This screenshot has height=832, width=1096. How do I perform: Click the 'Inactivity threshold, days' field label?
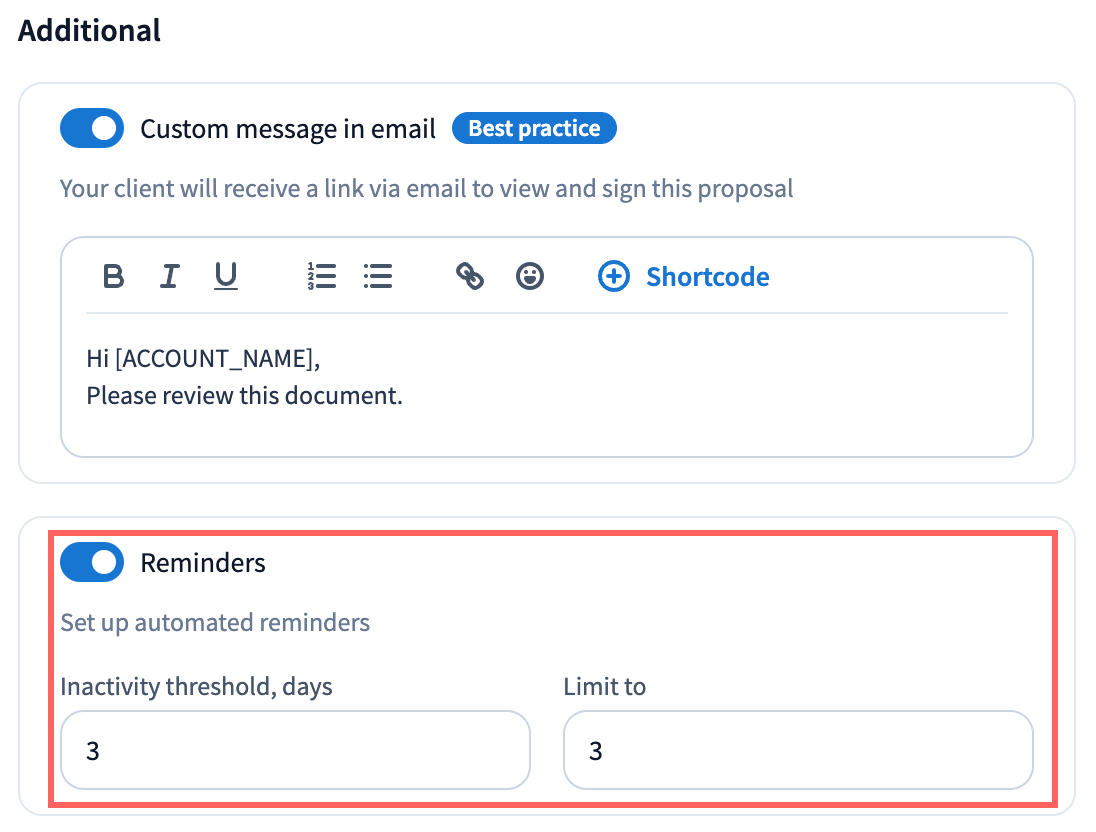tap(196, 687)
